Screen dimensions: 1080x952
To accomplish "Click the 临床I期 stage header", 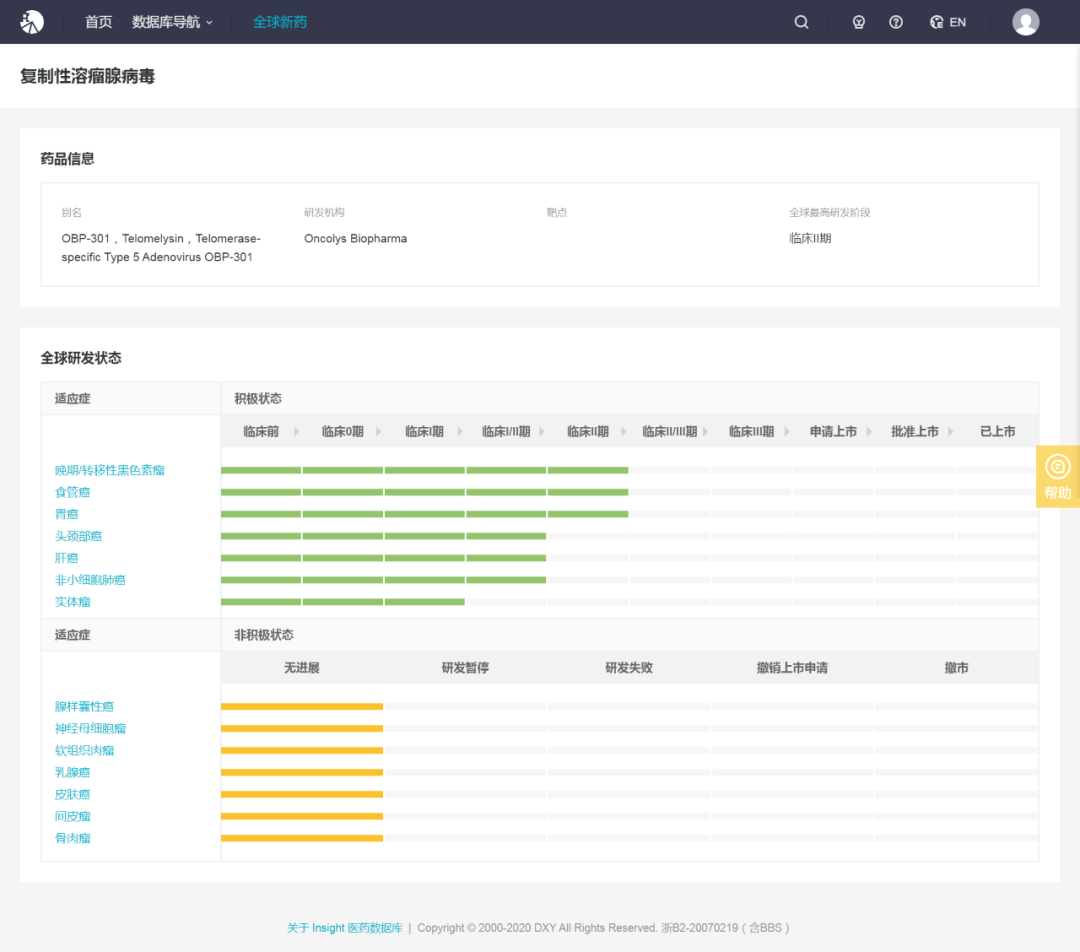I will (424, 432).
